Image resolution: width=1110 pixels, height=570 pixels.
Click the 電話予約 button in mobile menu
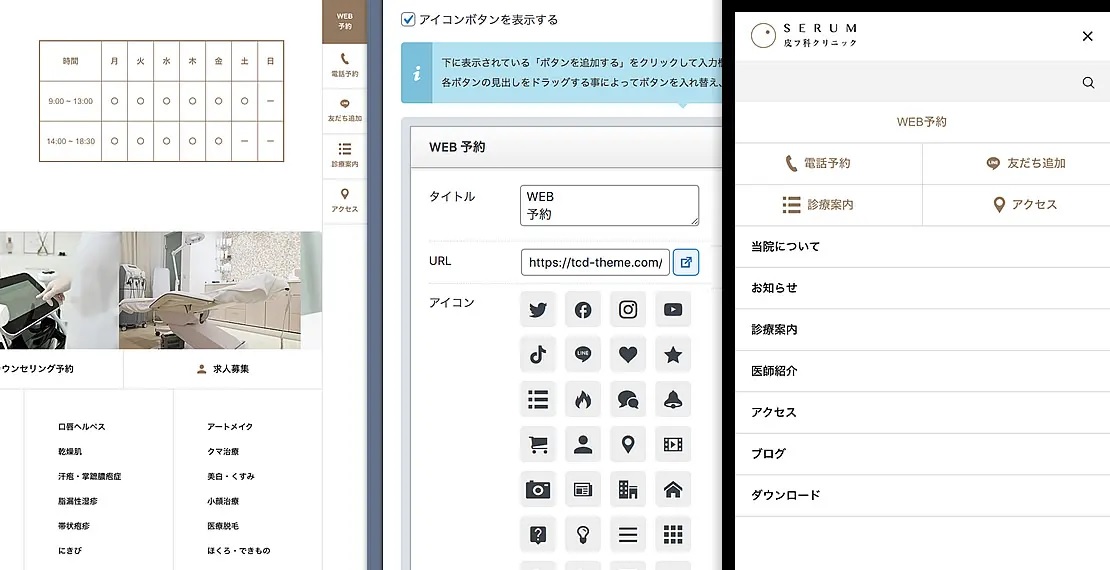(828, 163)
